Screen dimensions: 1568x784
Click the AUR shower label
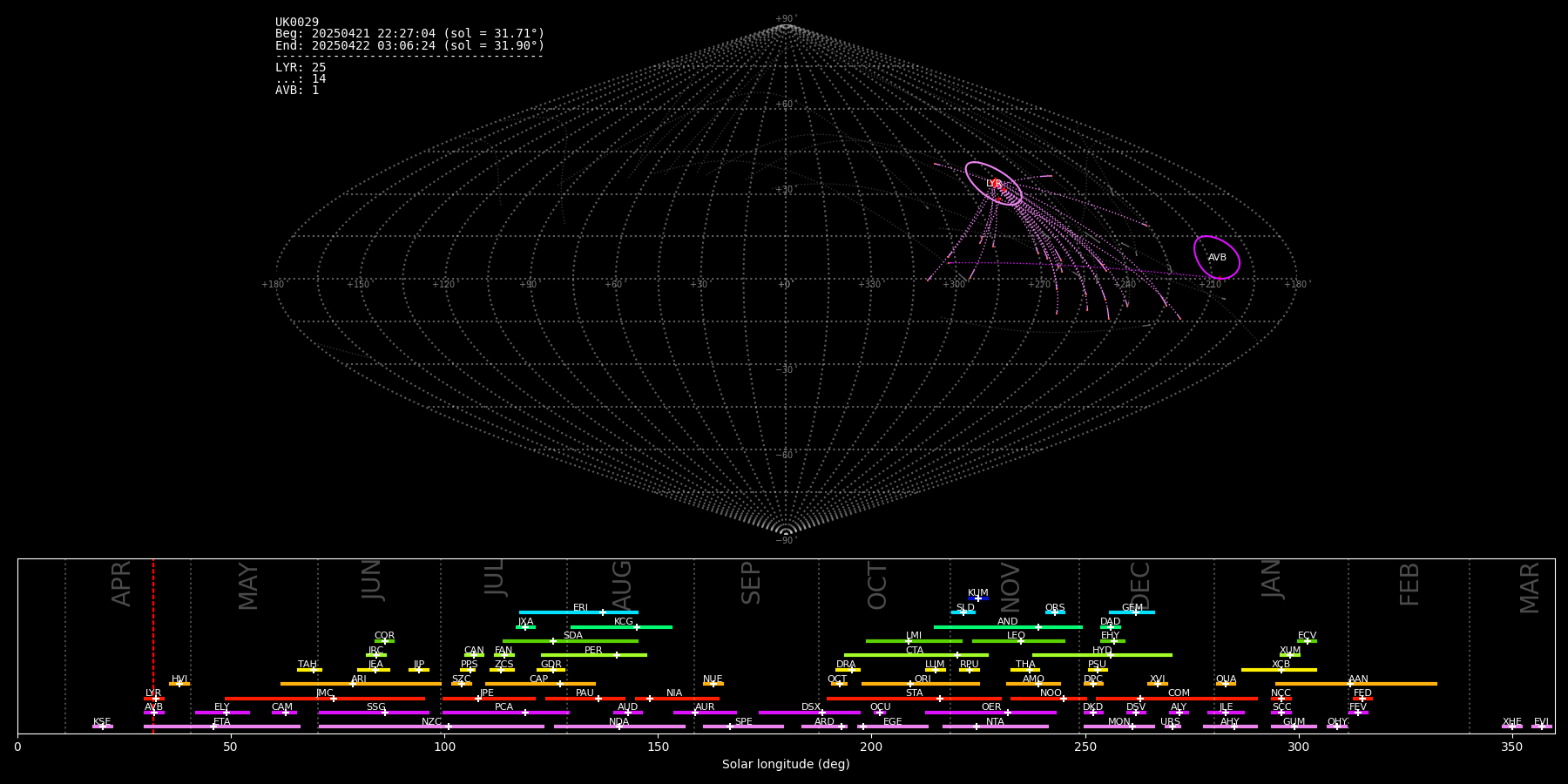point(705,707)
